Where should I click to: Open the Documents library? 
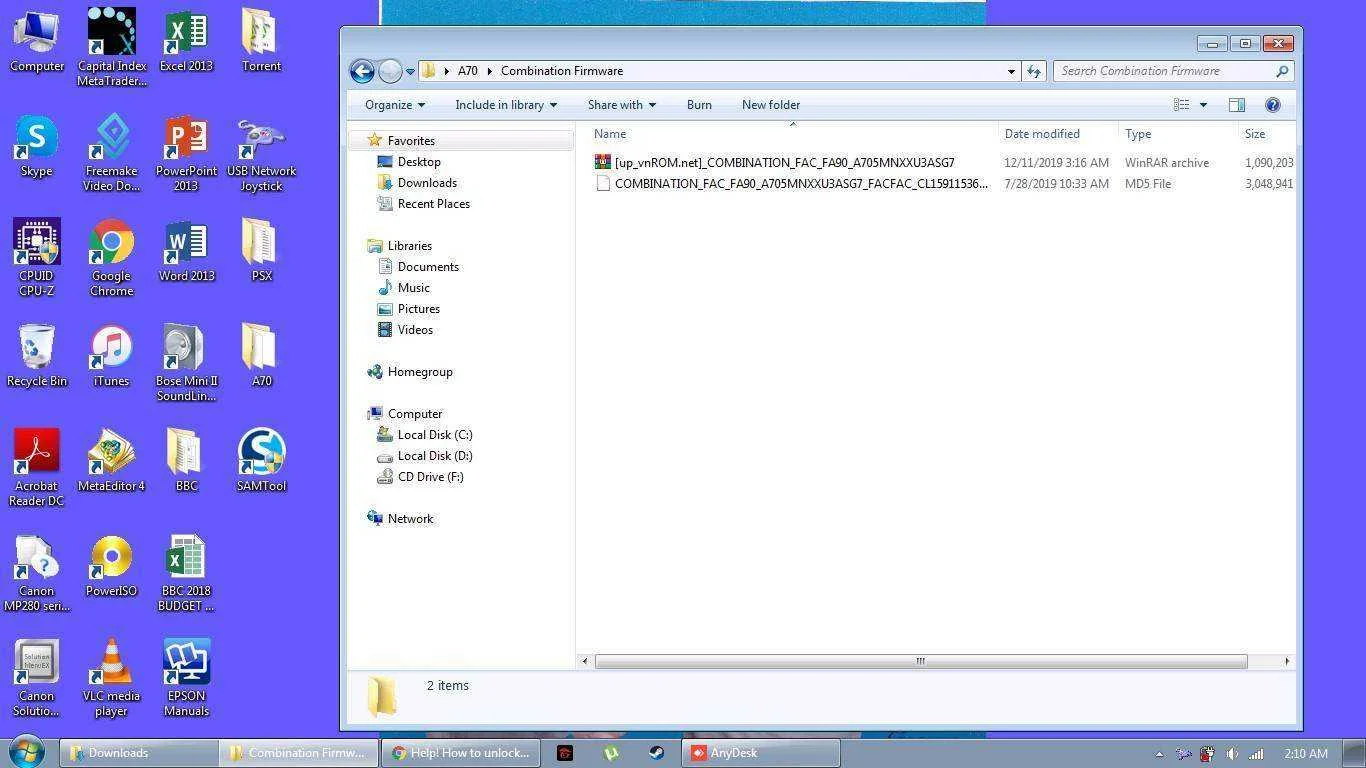tap(428, 267)
